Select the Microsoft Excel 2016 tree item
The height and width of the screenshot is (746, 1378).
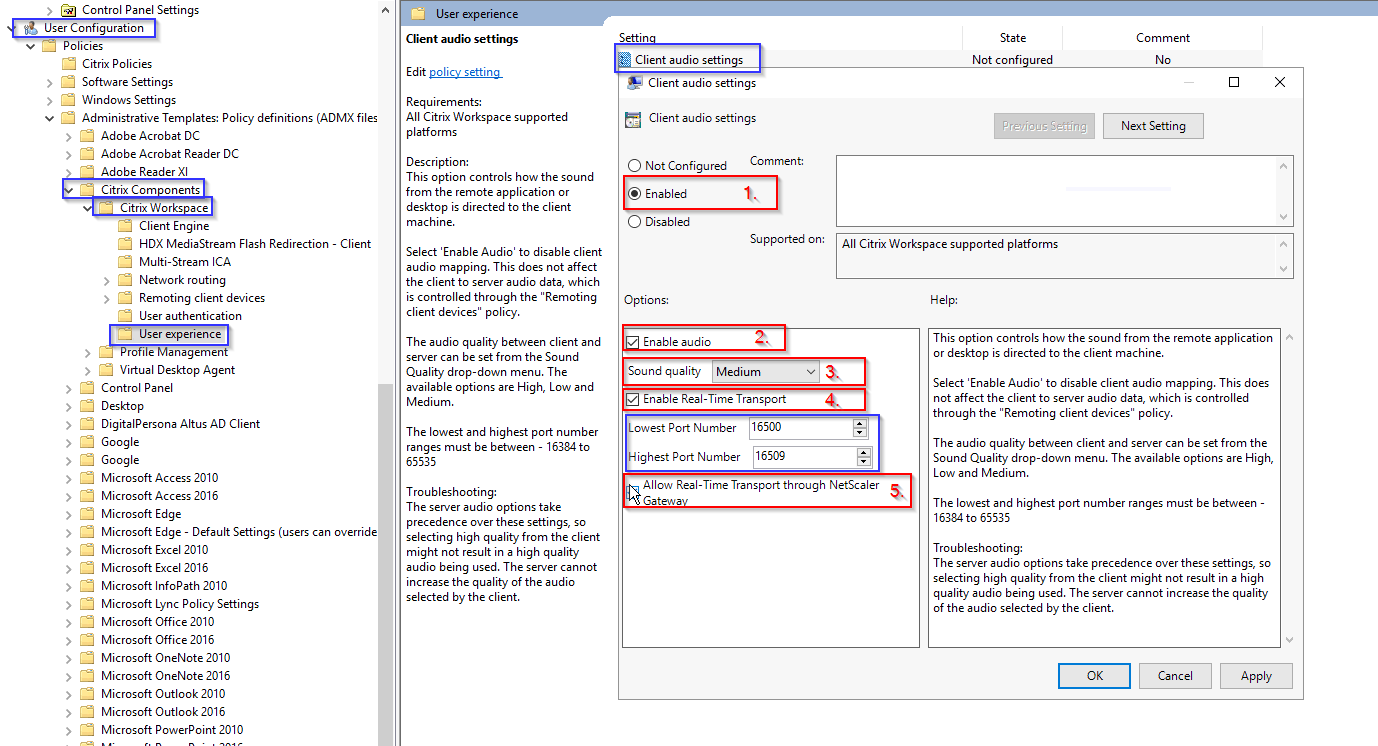[x=155, y=568]
